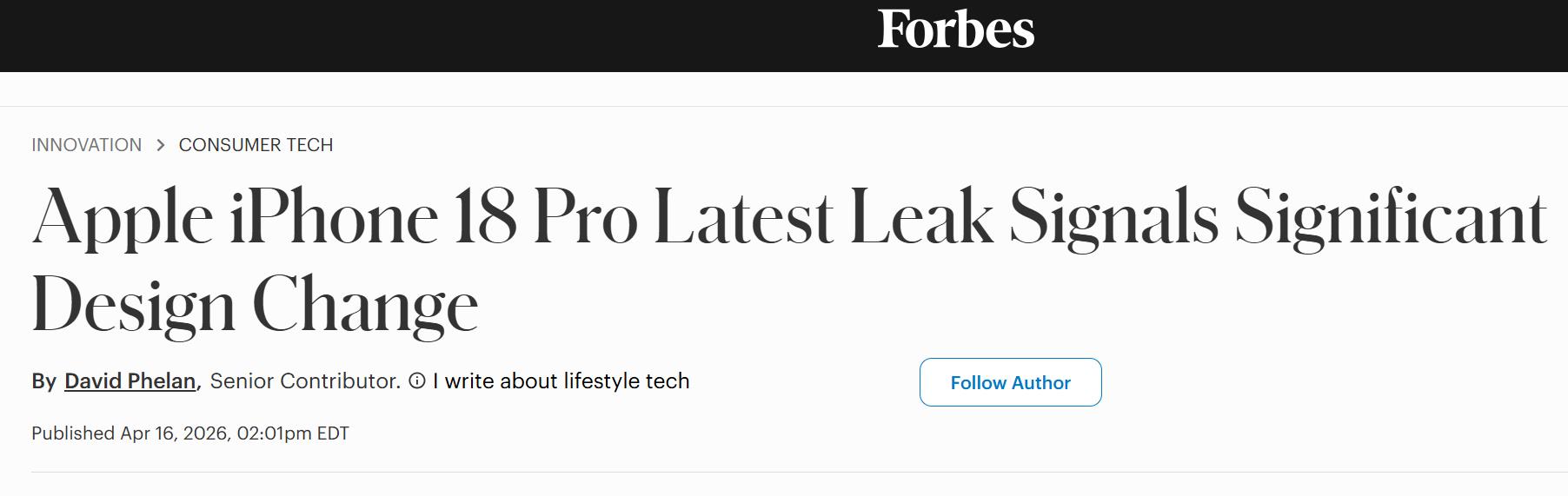Screen dimensions: 1568x496
Task: Click the Forbes logo in header
Action: pyautogui.click(x=955, y=29)
